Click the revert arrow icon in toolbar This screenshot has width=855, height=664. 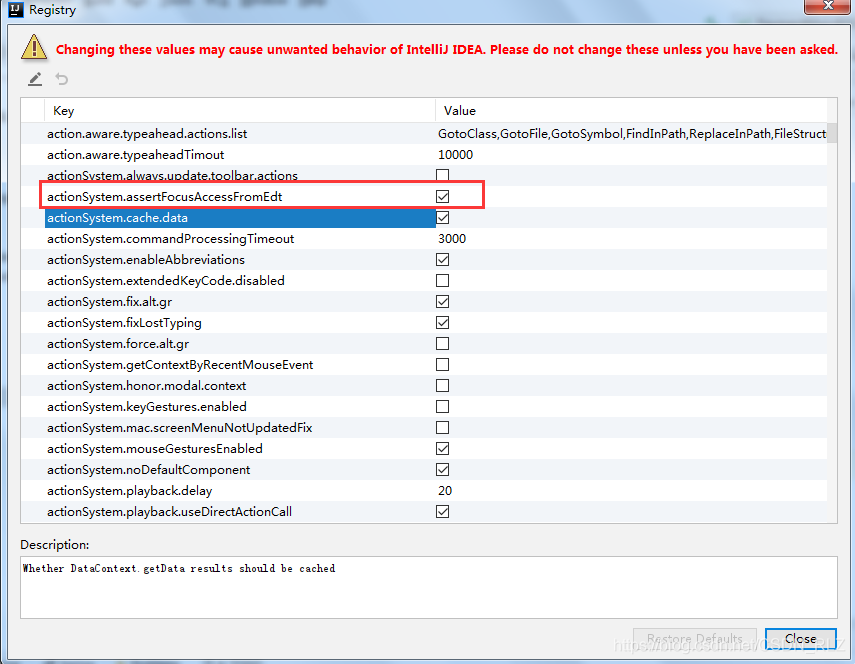[x=60, y=78]
